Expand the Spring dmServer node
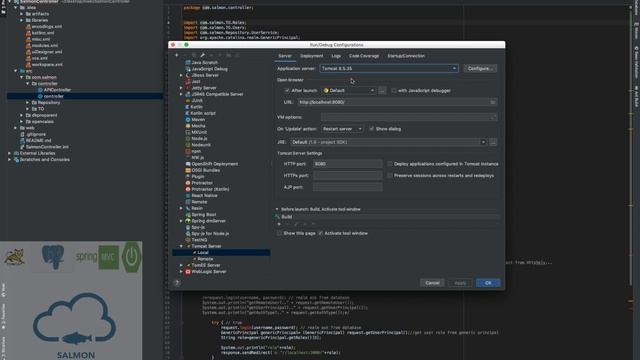Image resolution: width=640 pixels, height=360 pixels. click(181, 221)
